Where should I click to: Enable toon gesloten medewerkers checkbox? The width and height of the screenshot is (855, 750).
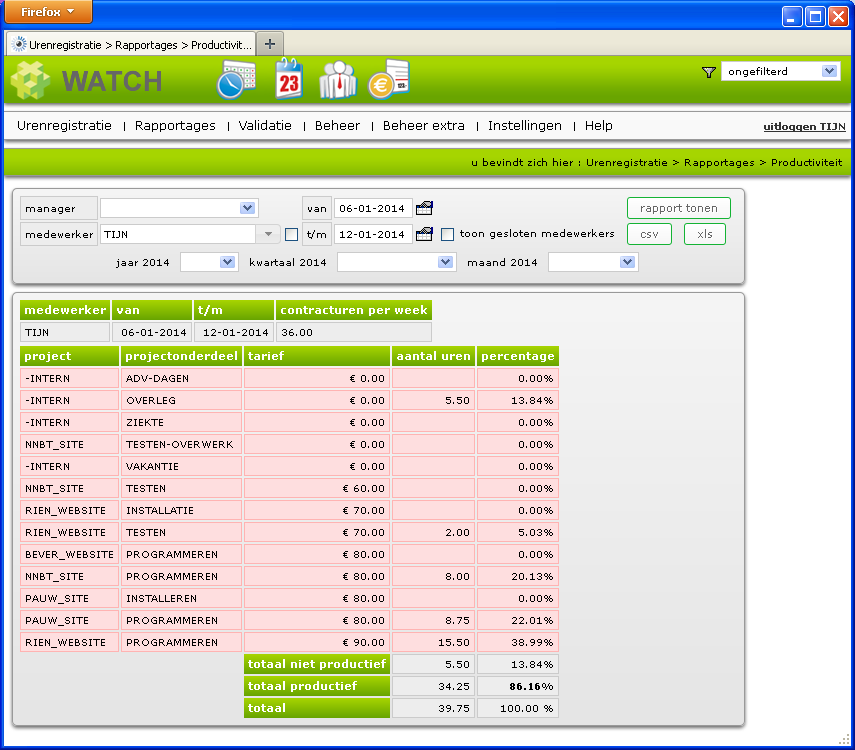(x=447, y=235)
